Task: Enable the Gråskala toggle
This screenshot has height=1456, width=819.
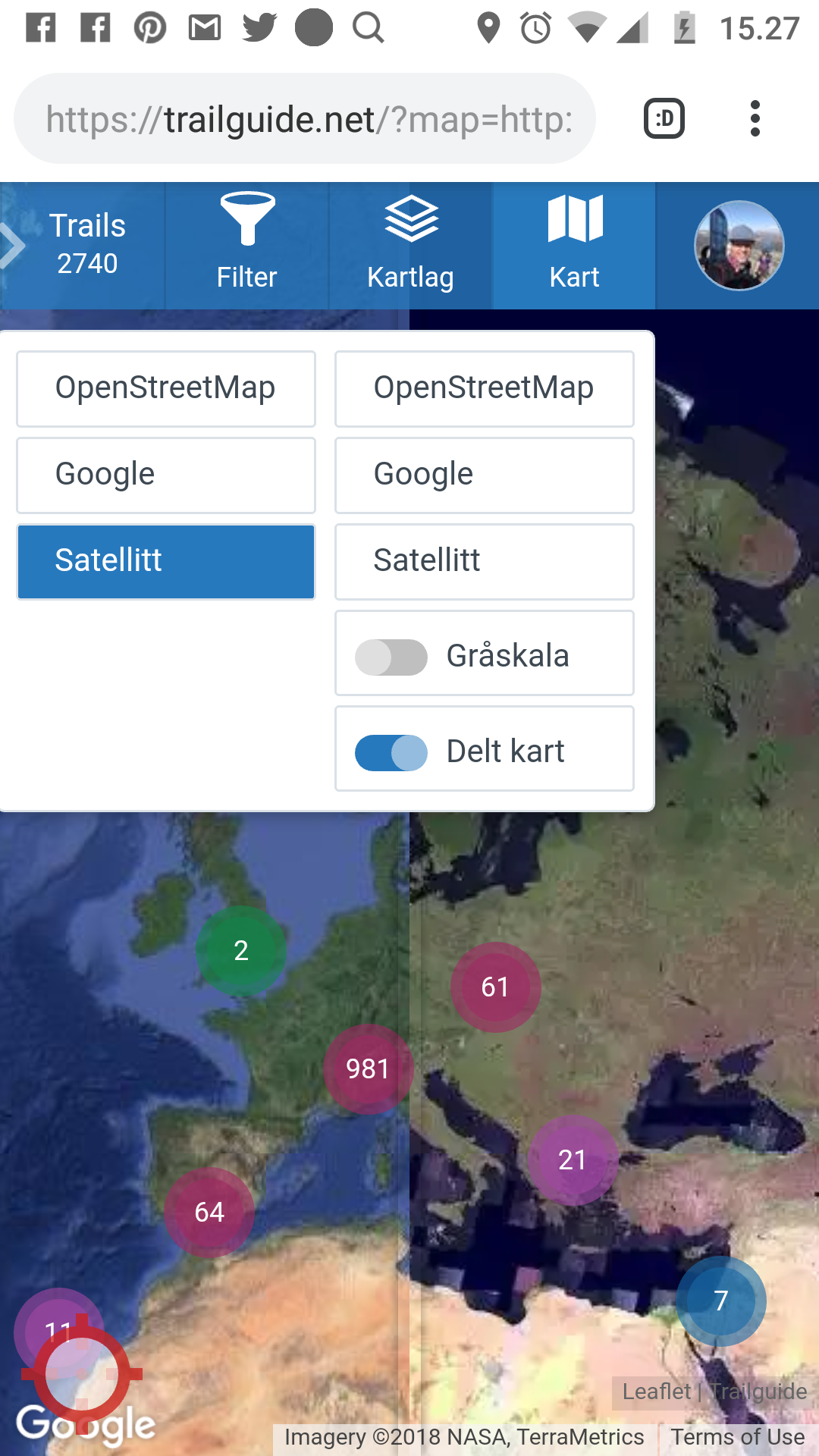Action: tap(391, 657)
